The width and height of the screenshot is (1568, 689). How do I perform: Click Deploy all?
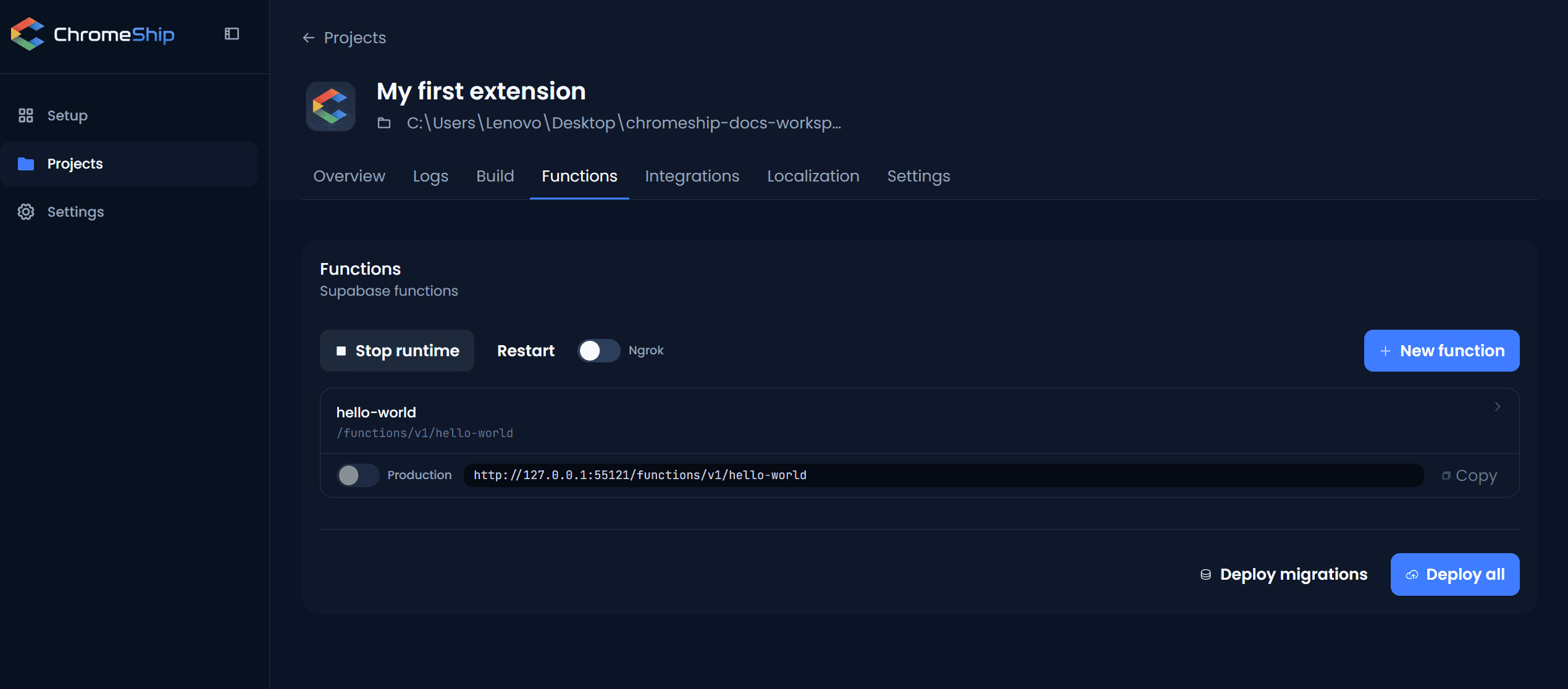tap(1454, 575)
